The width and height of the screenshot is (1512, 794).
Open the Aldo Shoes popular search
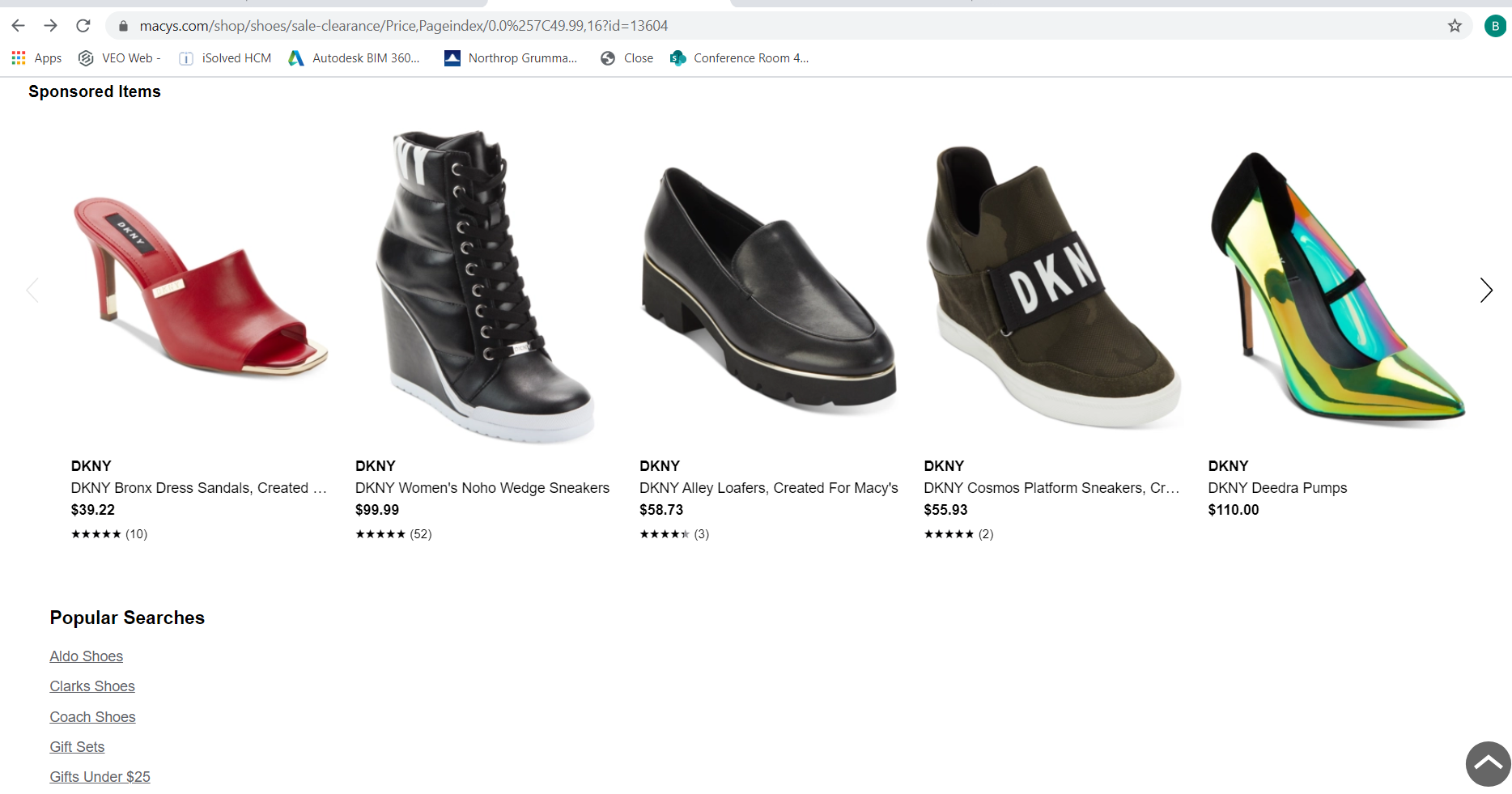tap(87, 656)
